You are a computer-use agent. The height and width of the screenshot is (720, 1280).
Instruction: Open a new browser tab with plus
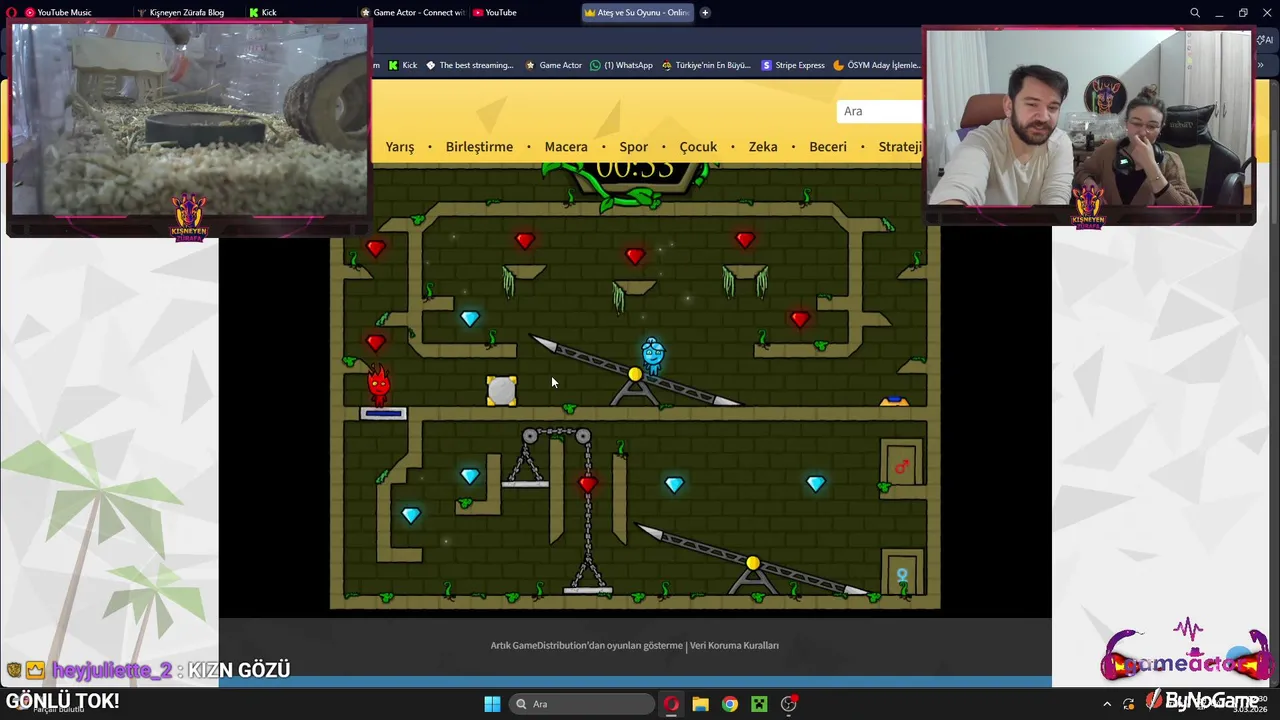pos(705,13)
